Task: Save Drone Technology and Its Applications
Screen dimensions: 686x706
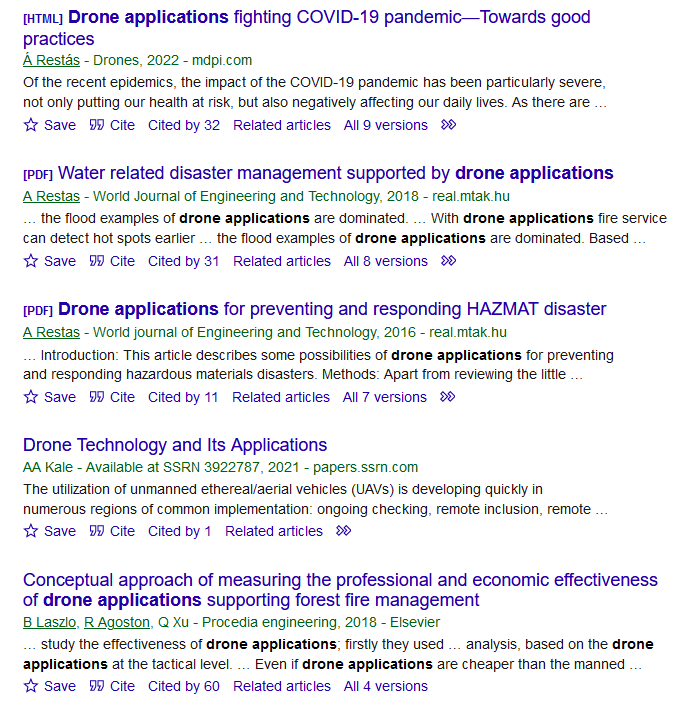Action: click(49, 531)
